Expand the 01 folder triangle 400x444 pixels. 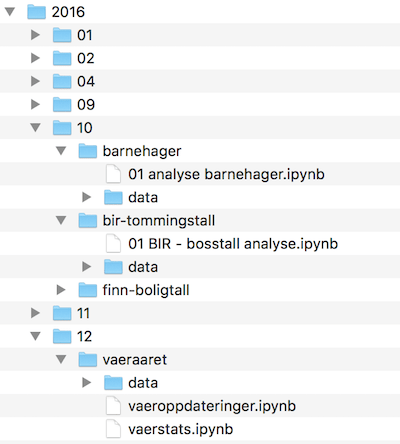click(35, 35)
